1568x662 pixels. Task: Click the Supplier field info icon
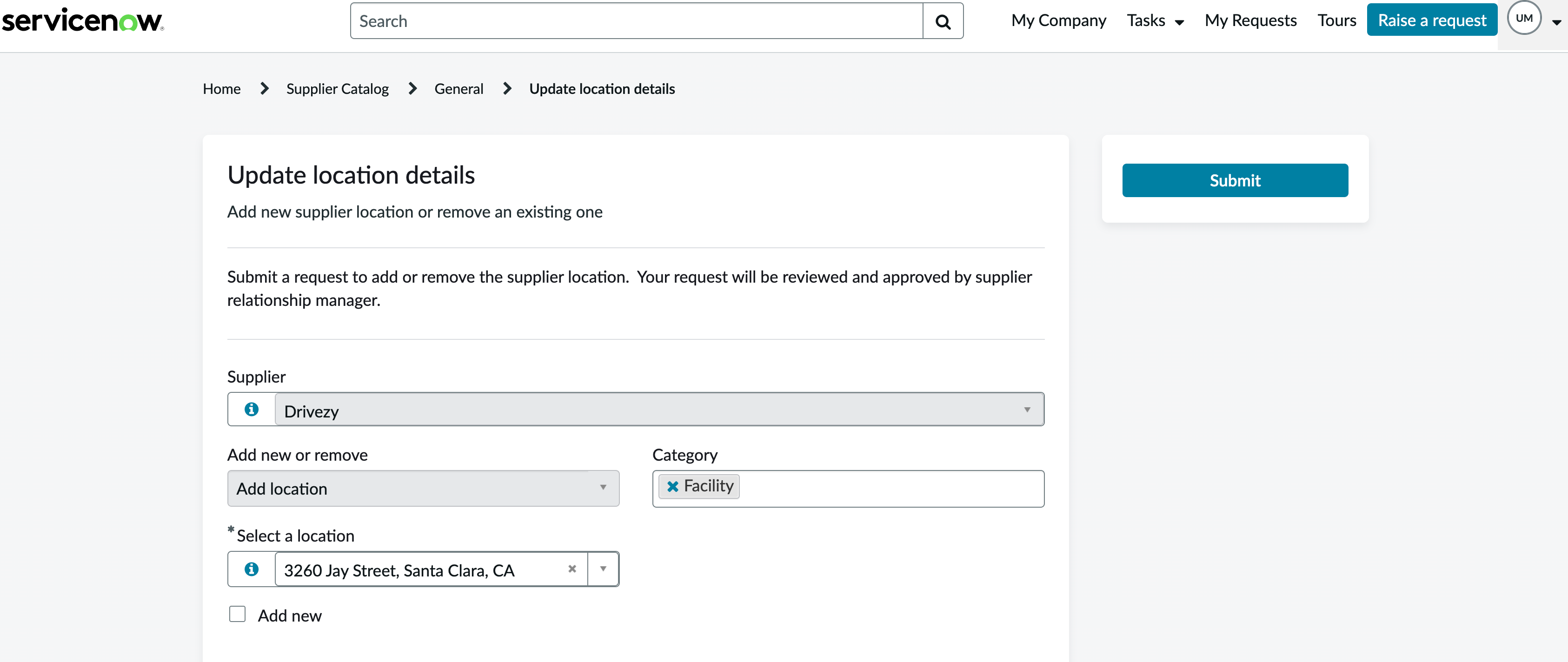click(252, 410)
